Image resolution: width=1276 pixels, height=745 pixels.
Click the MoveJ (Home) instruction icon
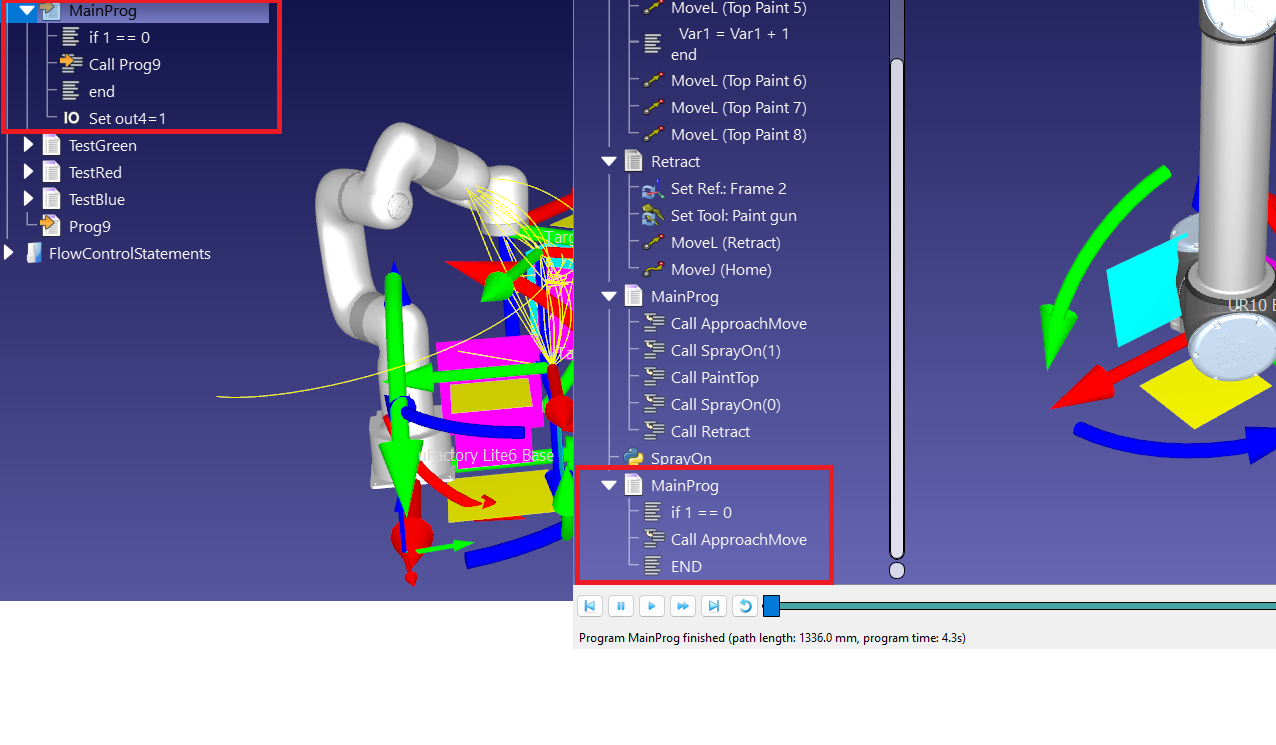coord(653,270)
